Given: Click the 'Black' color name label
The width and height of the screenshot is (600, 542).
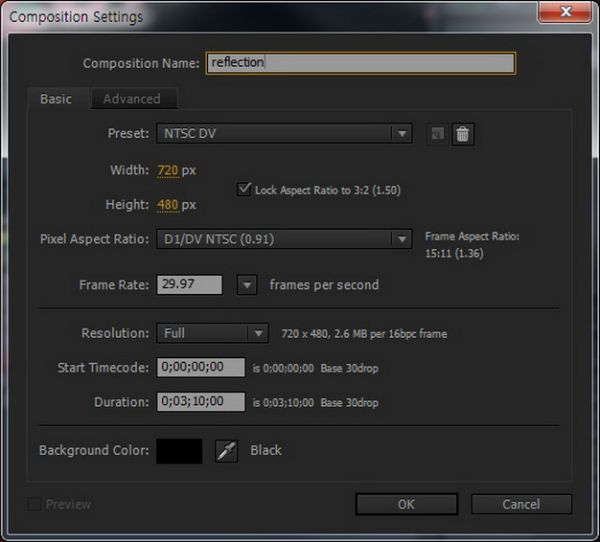Looking at the screenshot, I should tap(266, 450).
